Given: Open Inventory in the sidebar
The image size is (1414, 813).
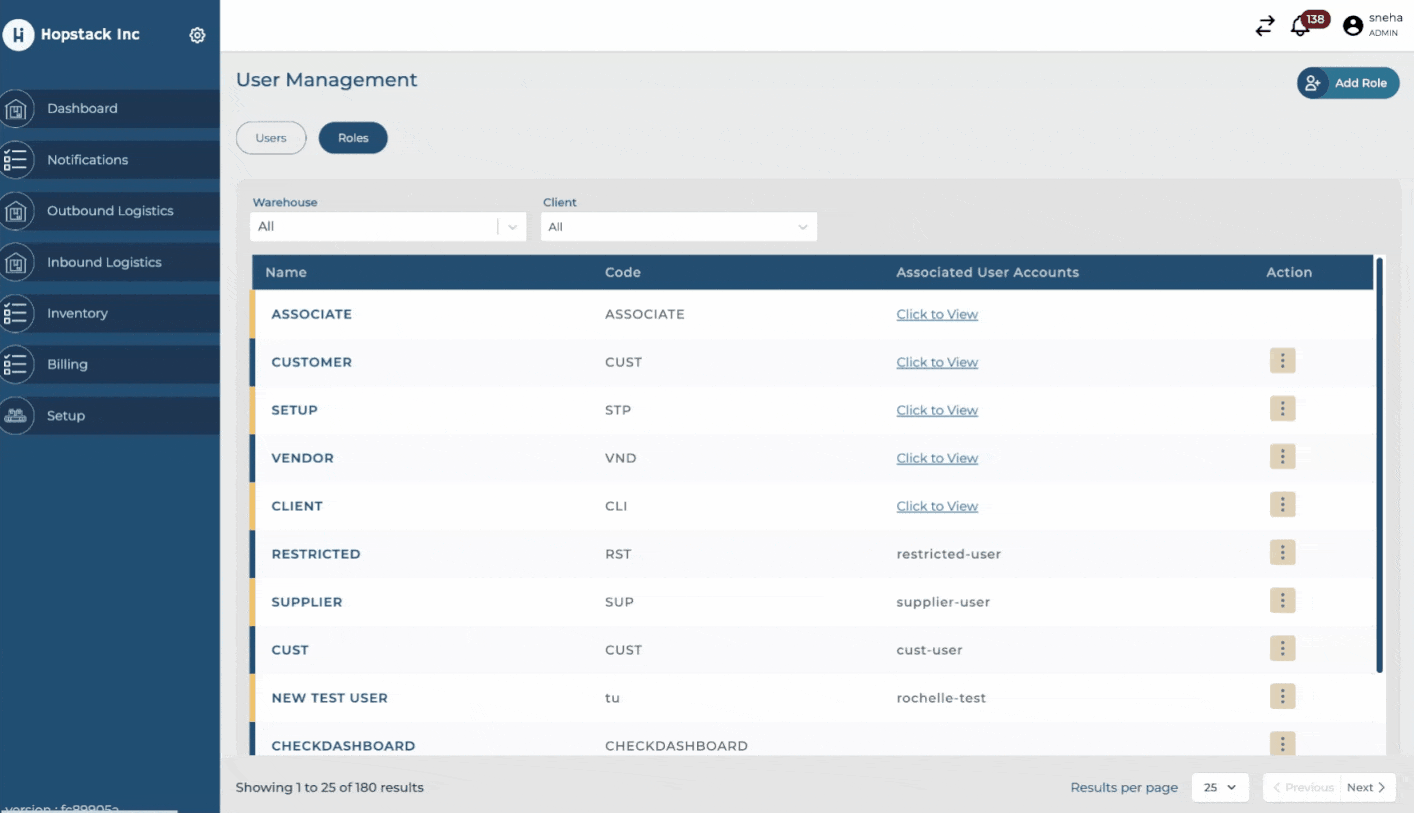Looking at the screenshot, I should click(x=77, y=314).
